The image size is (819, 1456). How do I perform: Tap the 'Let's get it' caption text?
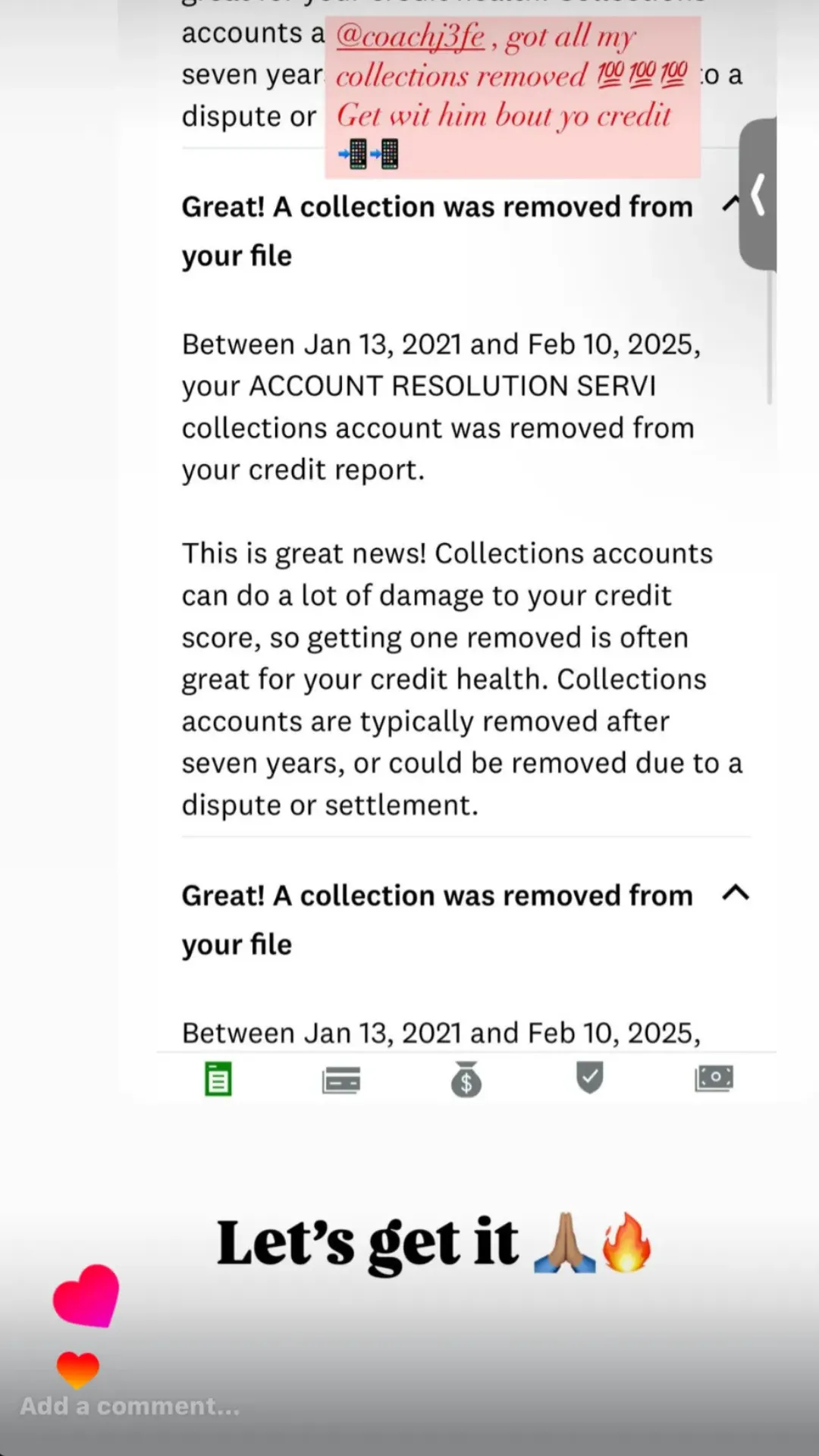[x=368, y=1243]
